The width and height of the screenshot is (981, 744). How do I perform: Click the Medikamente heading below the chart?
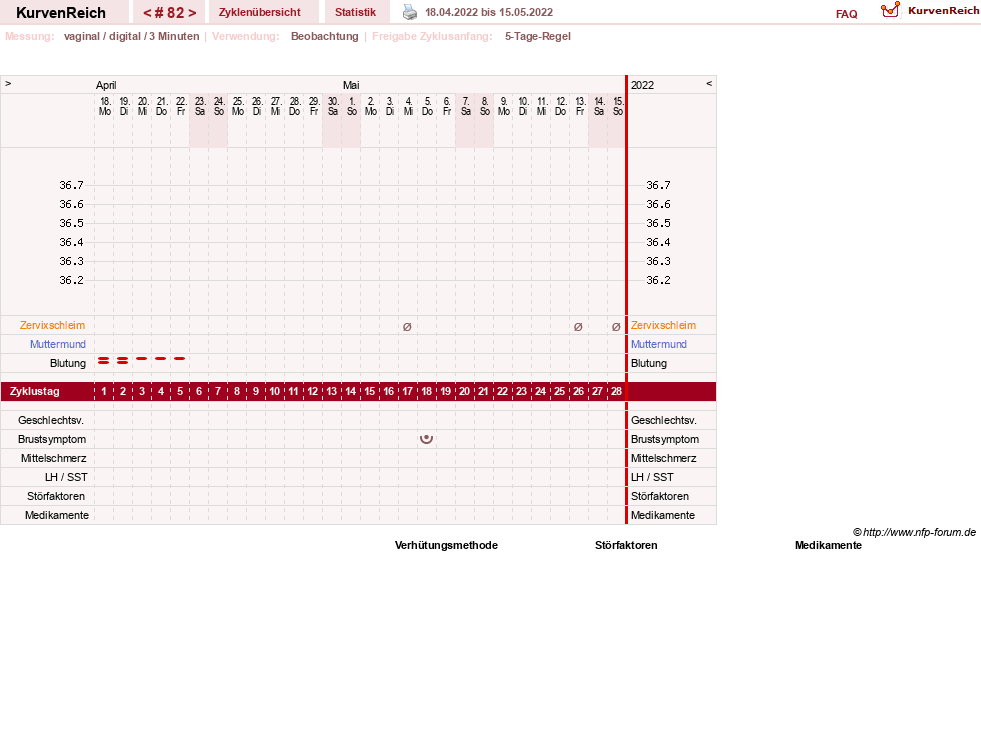point(828,545)
